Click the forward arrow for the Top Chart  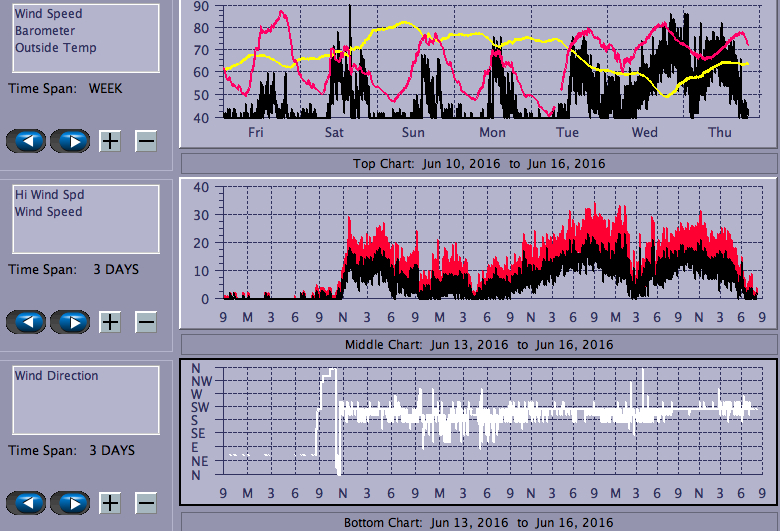coord(70,141)
